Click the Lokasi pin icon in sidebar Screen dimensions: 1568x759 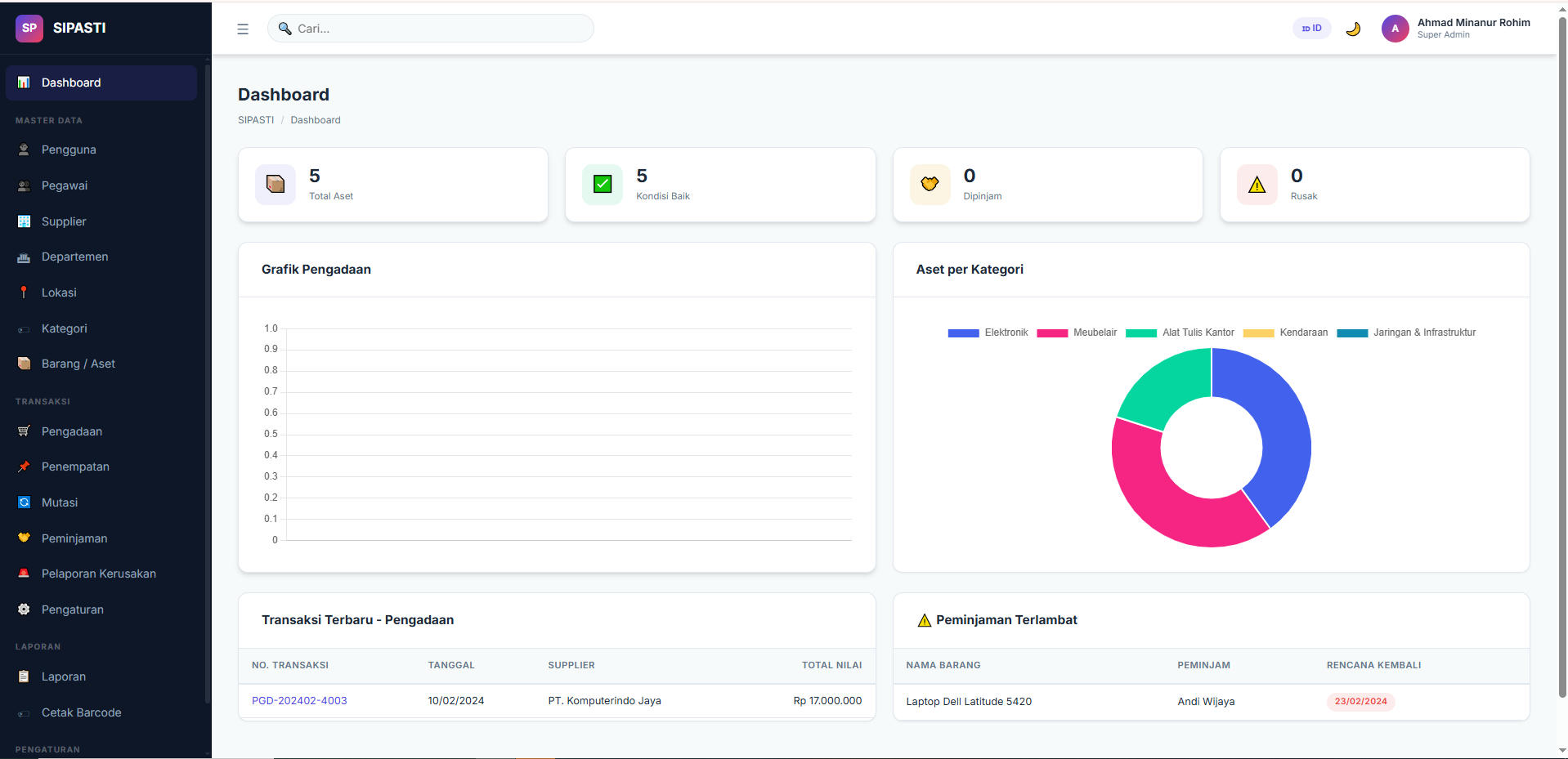[24, 292]
